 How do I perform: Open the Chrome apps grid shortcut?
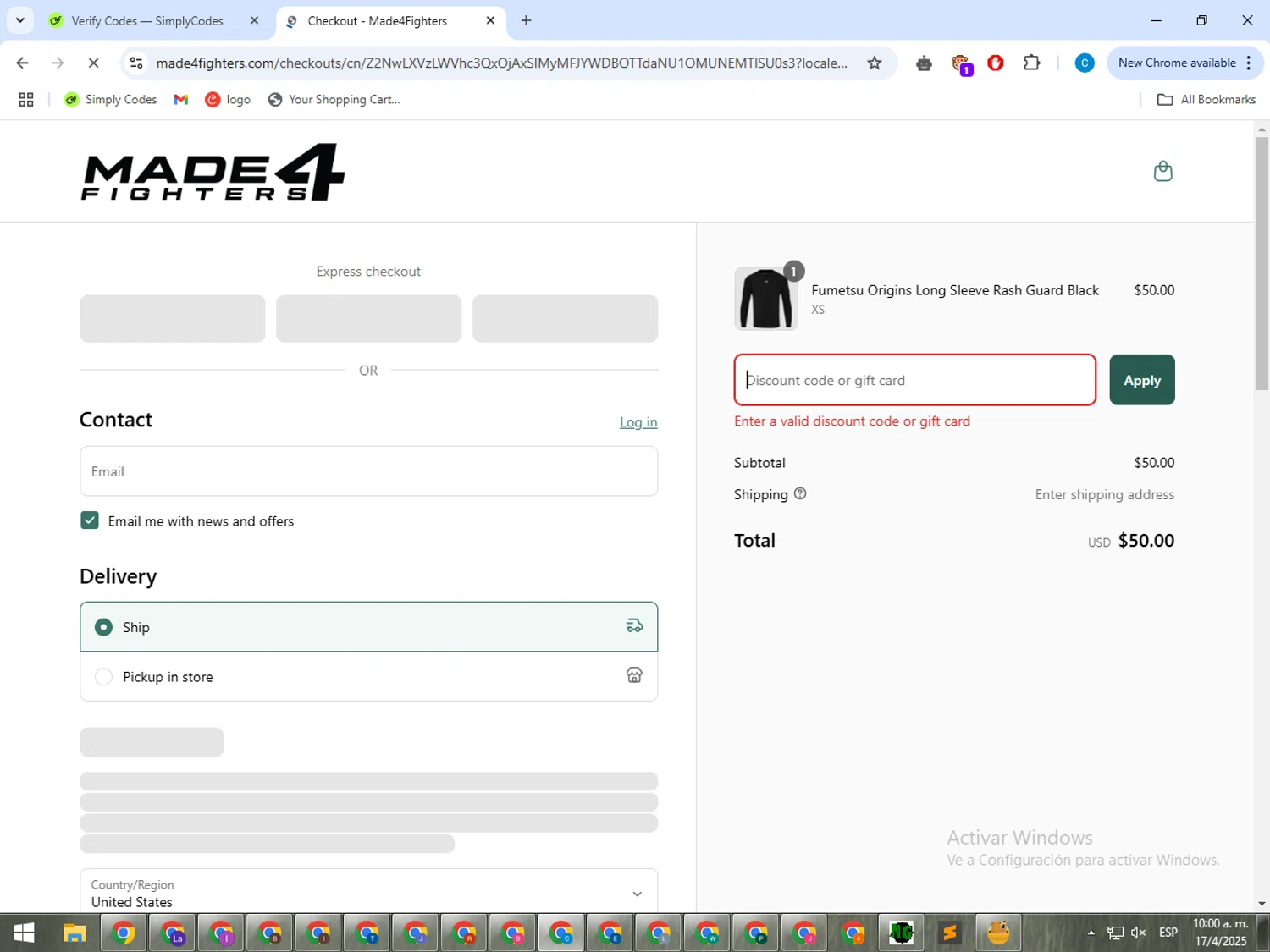tap(26, 100)
